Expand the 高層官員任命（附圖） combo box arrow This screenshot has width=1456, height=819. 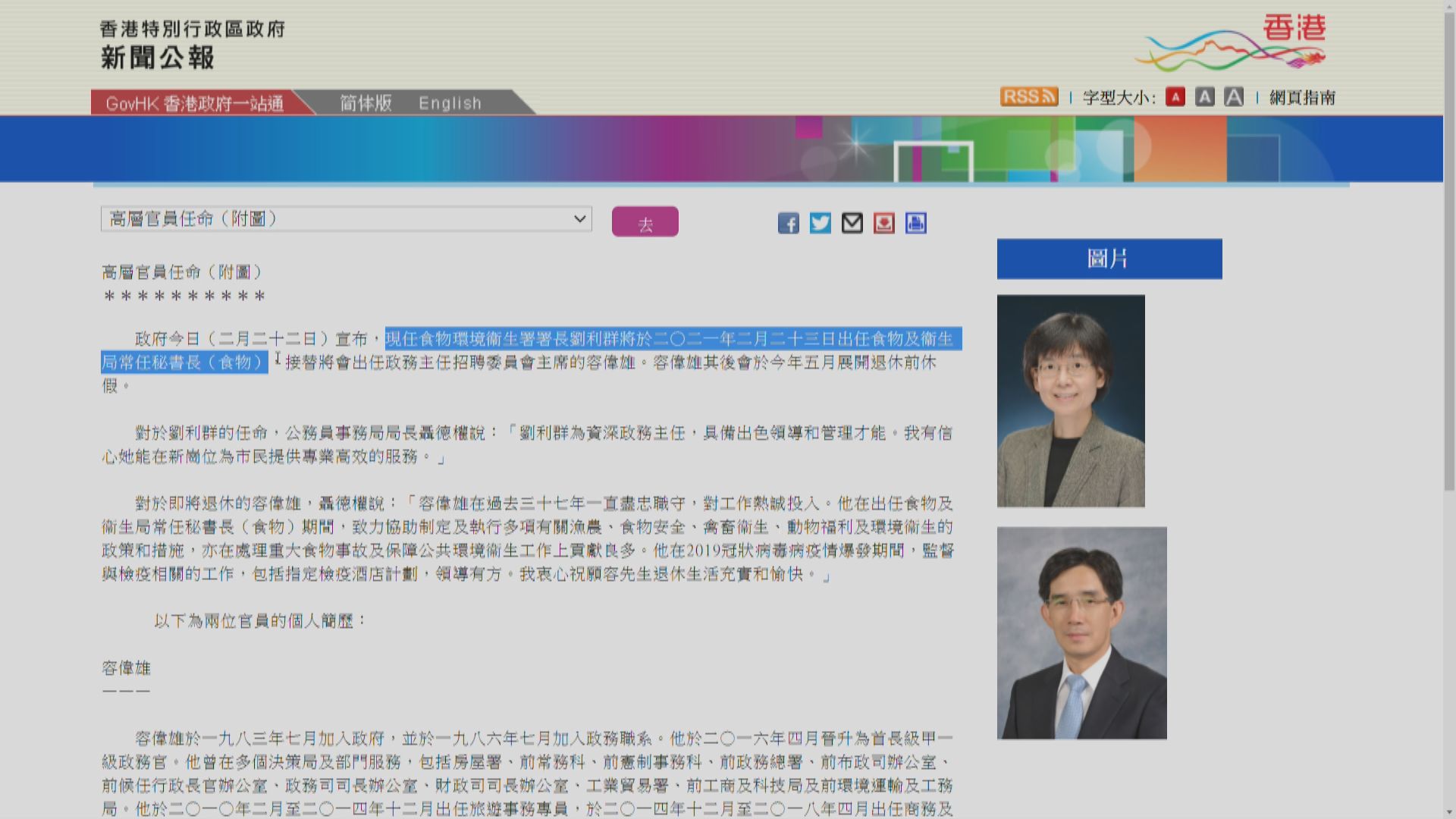coord(580,219)
